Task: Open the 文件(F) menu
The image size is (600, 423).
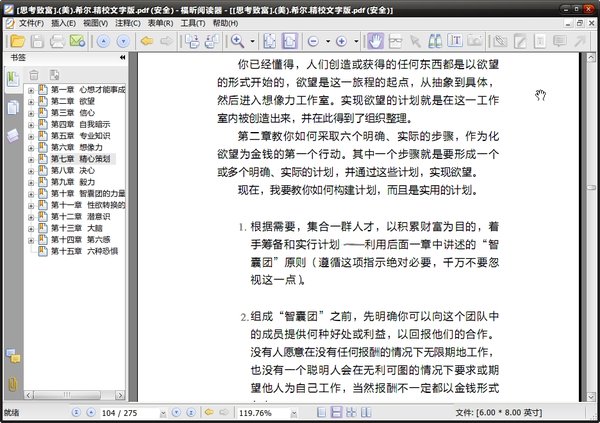Action: 31,23
